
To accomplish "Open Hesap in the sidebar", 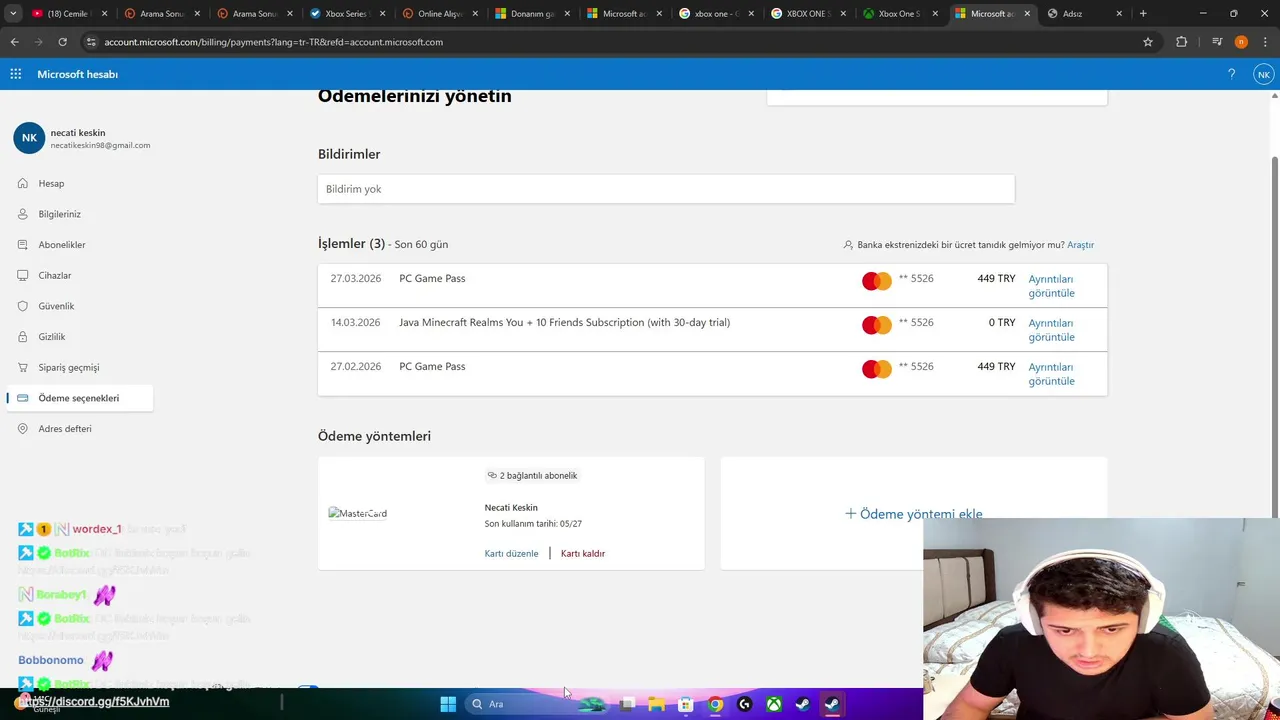I will [51, 184].
